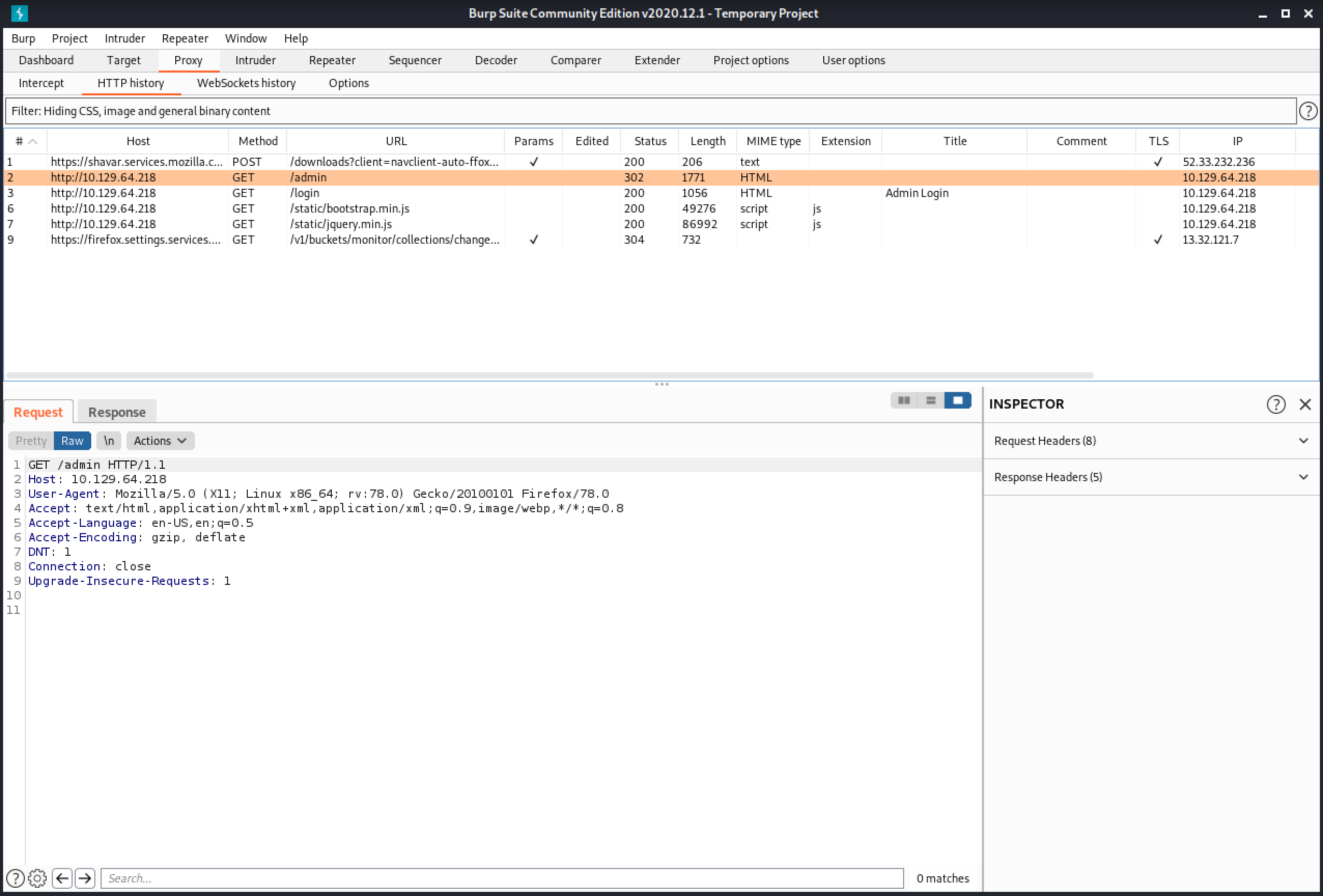
Task: Switch to the Intruder tool tab
Action: tap(256, 60)
